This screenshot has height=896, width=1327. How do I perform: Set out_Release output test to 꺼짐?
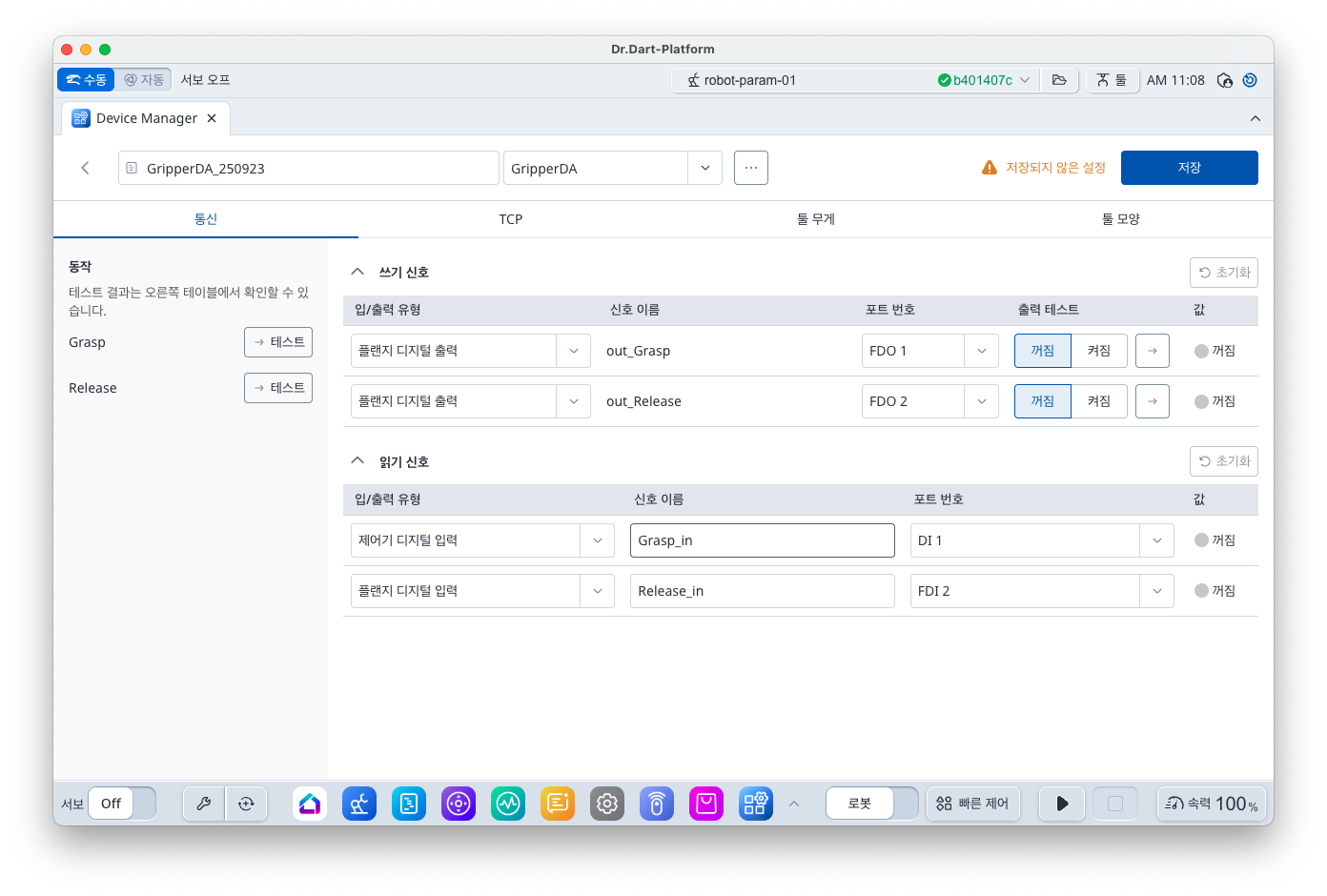coord(1042,401)
